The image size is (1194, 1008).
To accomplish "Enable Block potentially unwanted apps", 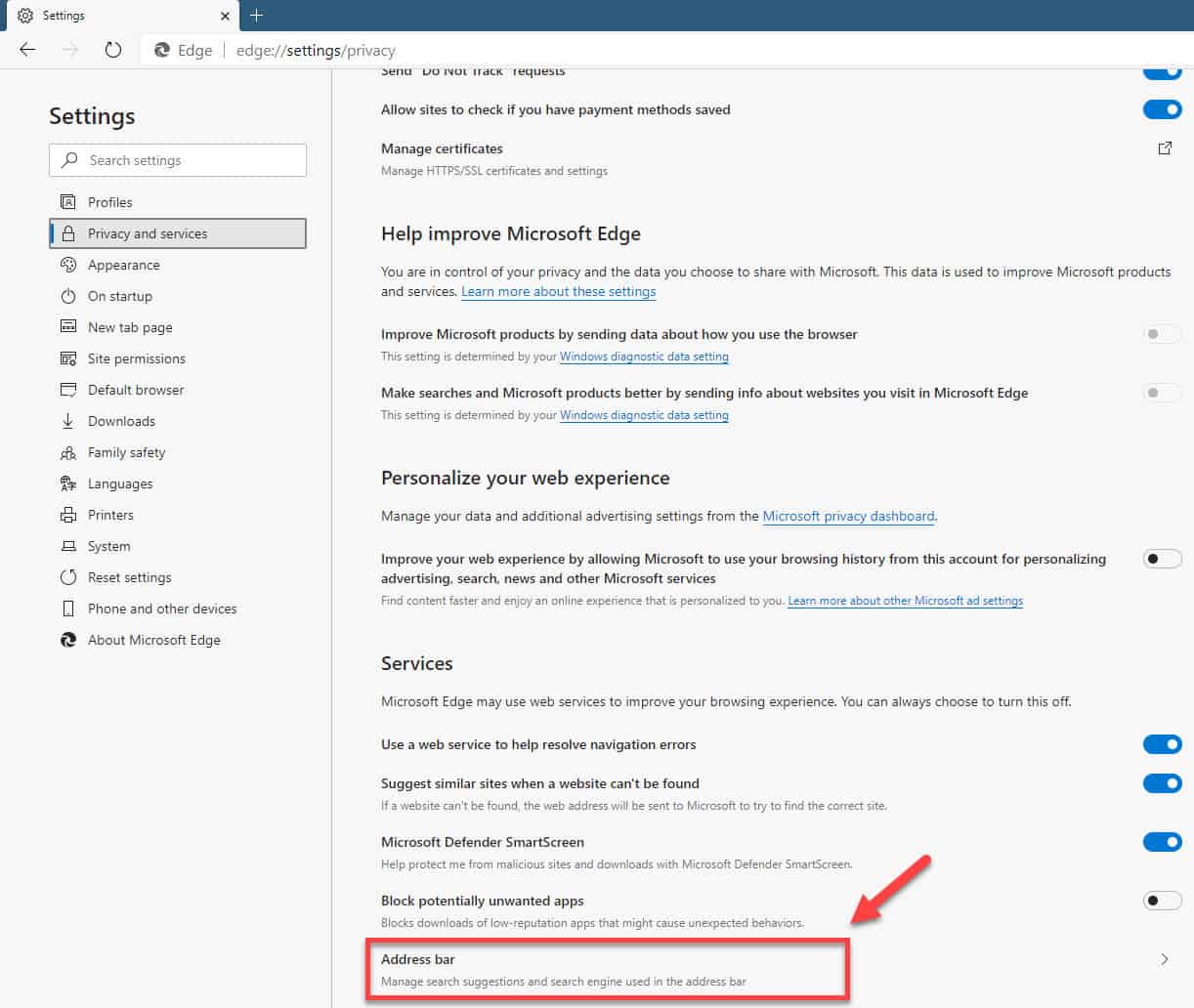I will coord(1163,901).
